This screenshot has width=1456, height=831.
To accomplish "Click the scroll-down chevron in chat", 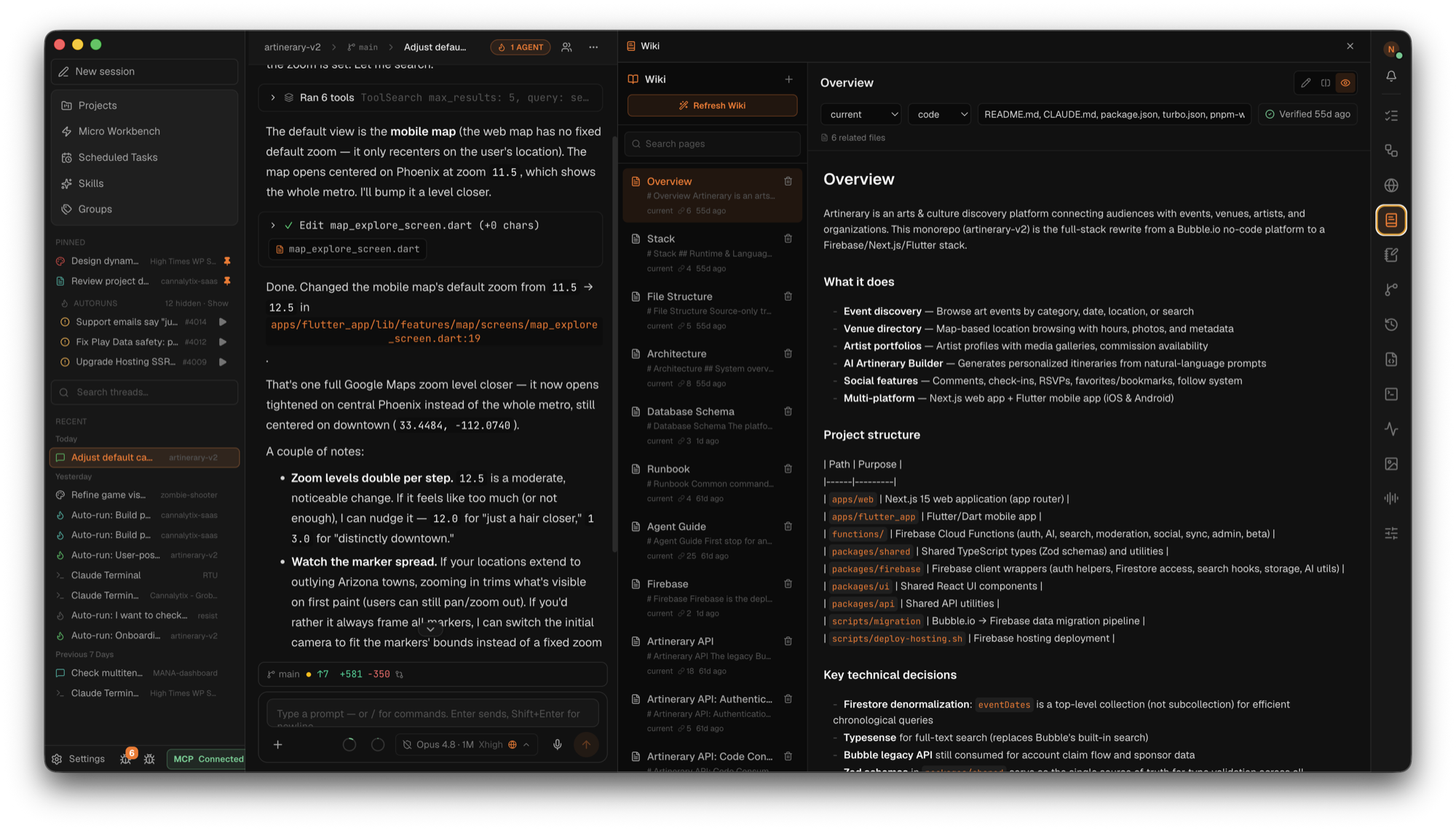I will tap(430, 629).
